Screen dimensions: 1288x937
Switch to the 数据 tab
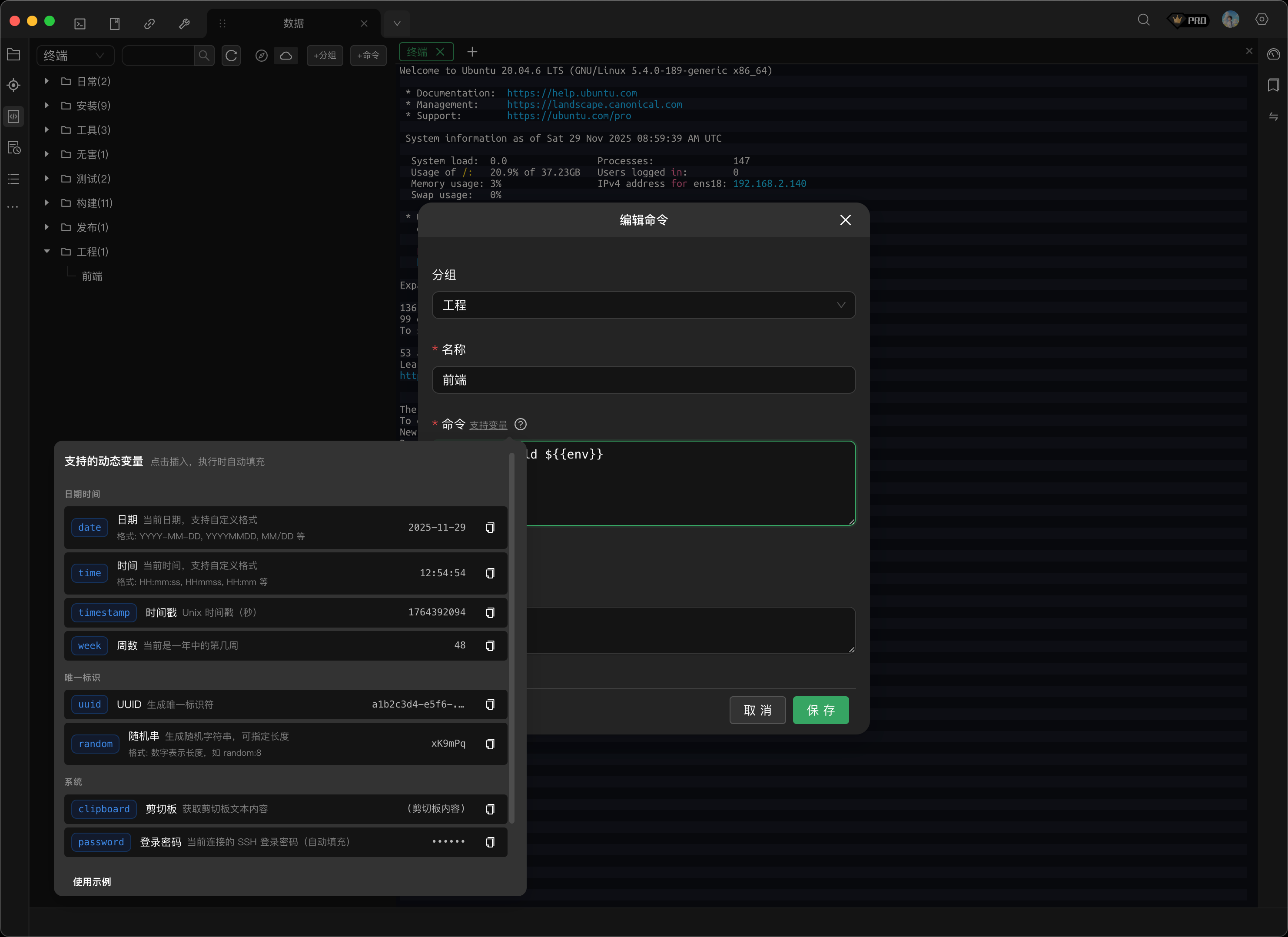coord(294,23)
